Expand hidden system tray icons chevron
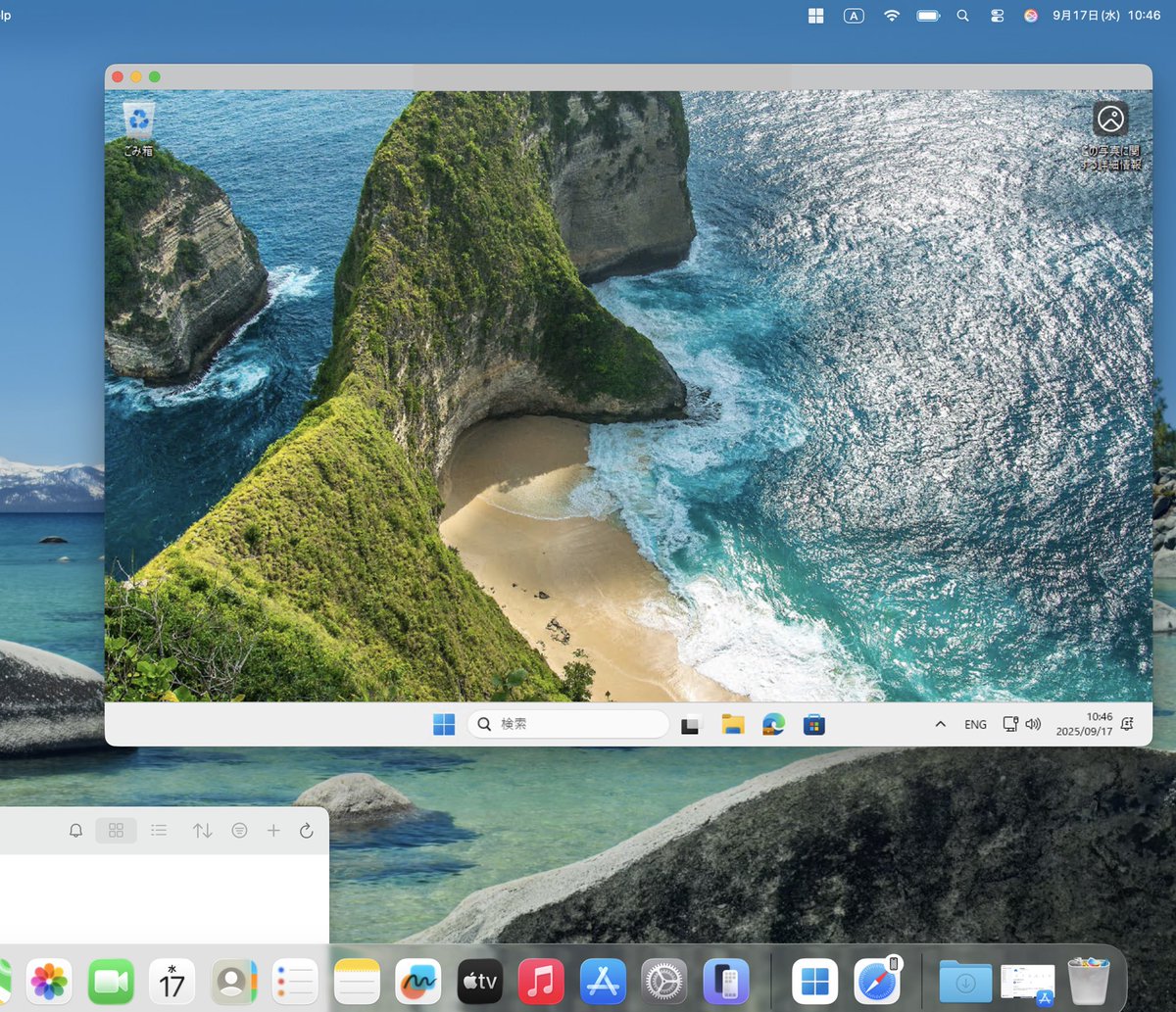 point(940,724)
